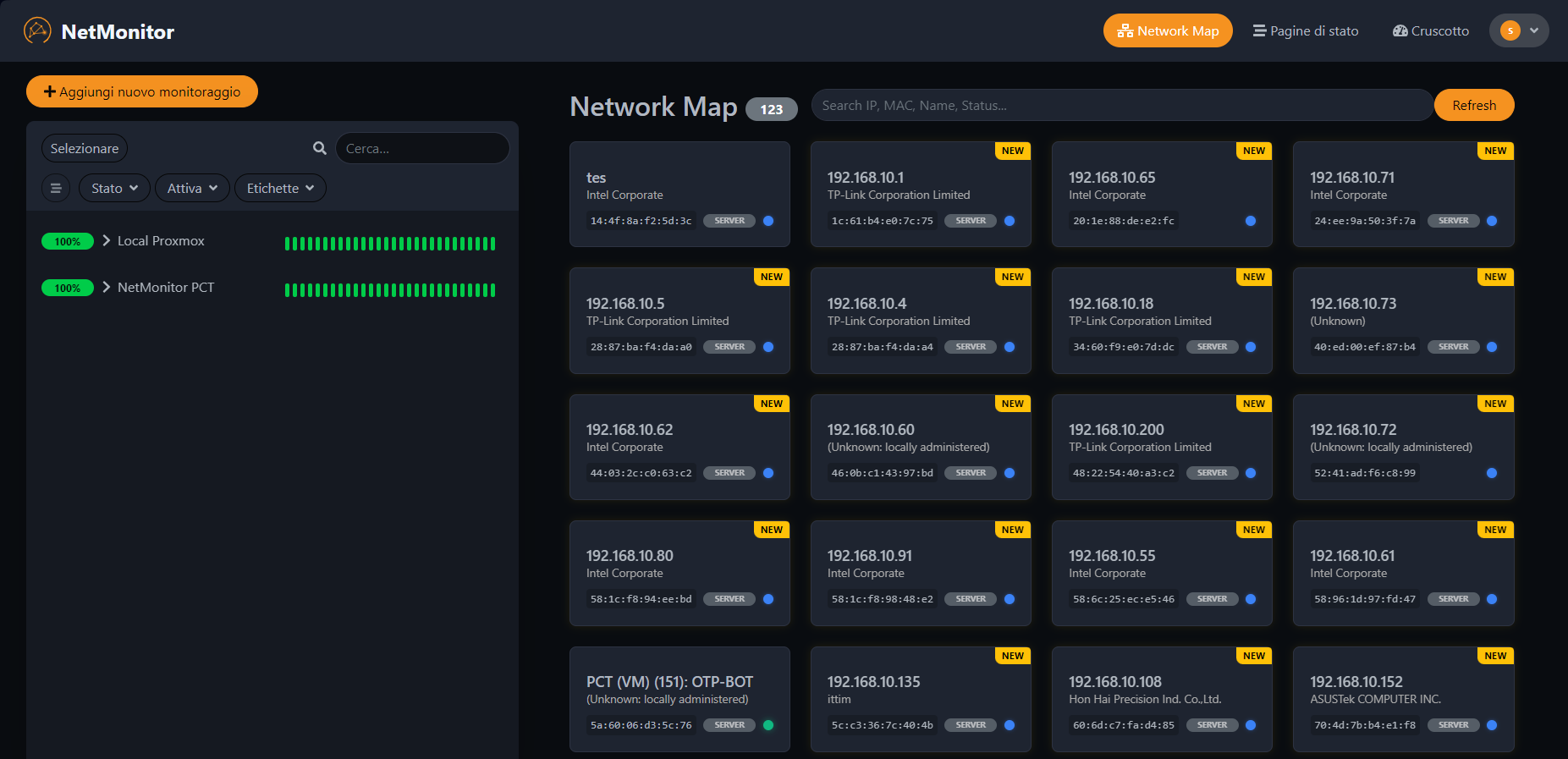Click status dot on 192.168.10.200 card

tap(1251, 473)
